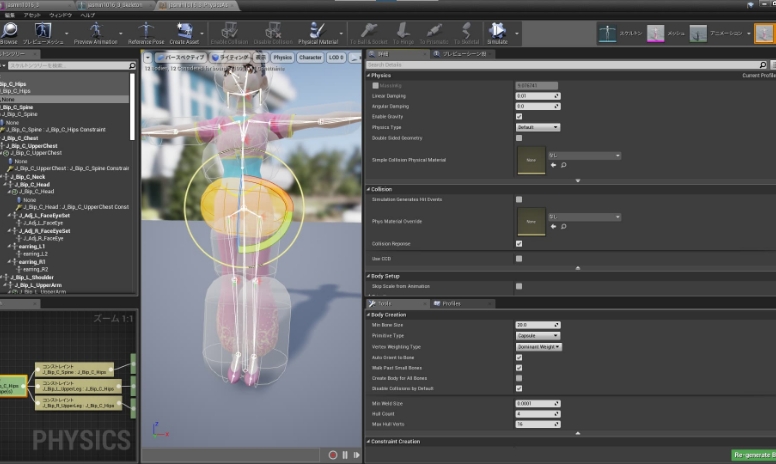Switch to the Skeleton editor mode icon
The image size is (776, 464).
[x=608, y=33]
